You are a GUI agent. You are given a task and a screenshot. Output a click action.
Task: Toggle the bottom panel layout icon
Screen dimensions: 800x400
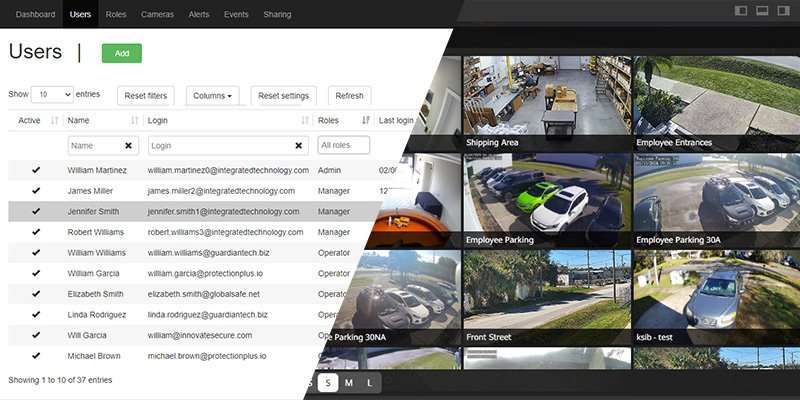tap(762, 11)
